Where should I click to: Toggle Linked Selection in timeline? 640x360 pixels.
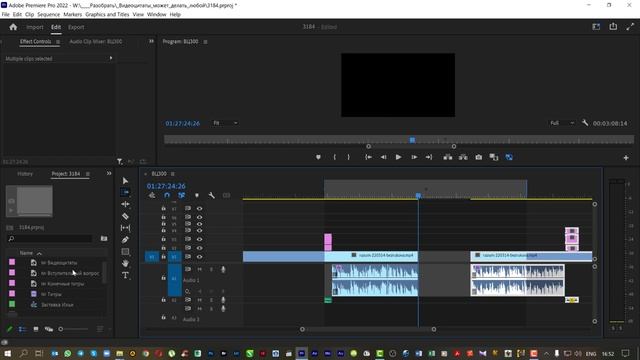(x=182, y=196)
